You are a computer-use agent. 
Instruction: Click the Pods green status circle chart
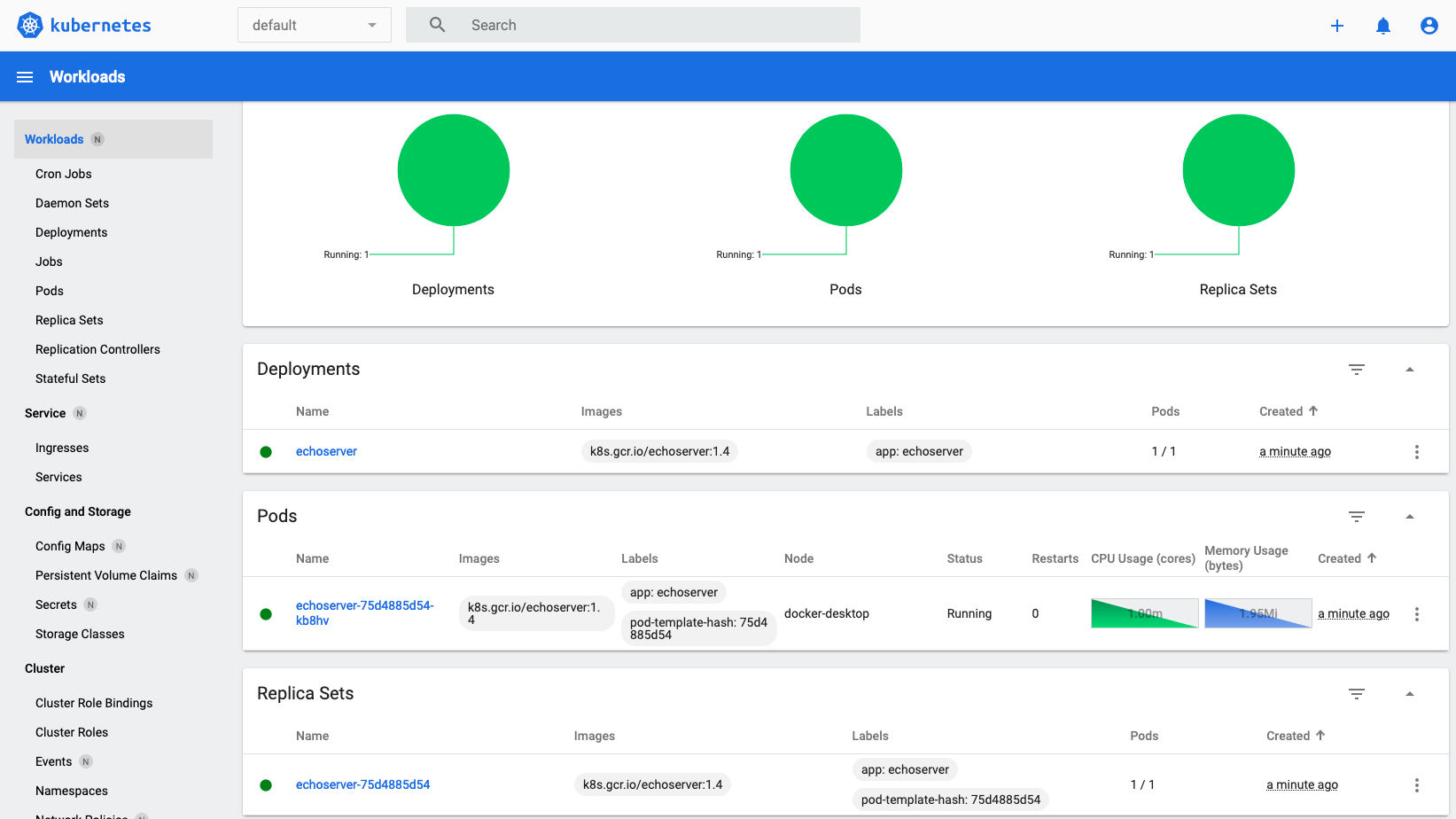[x=846, y=170]
